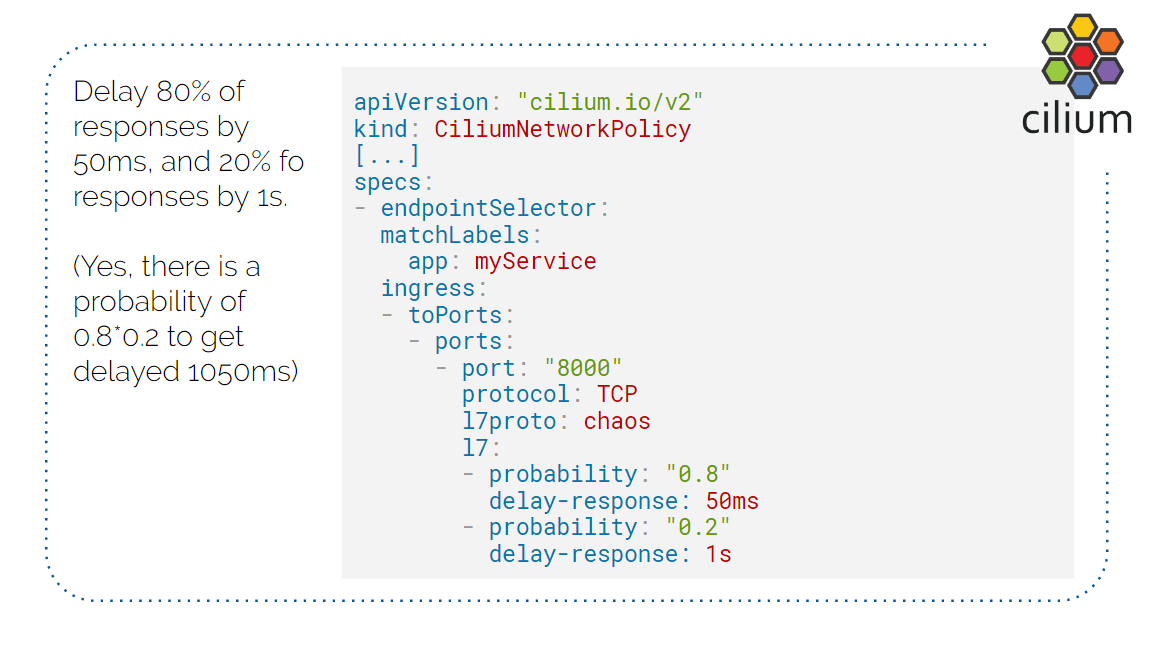Click the "0.8" probability value
This screenshot has width=1154, height=646.
tap(697, 474)
